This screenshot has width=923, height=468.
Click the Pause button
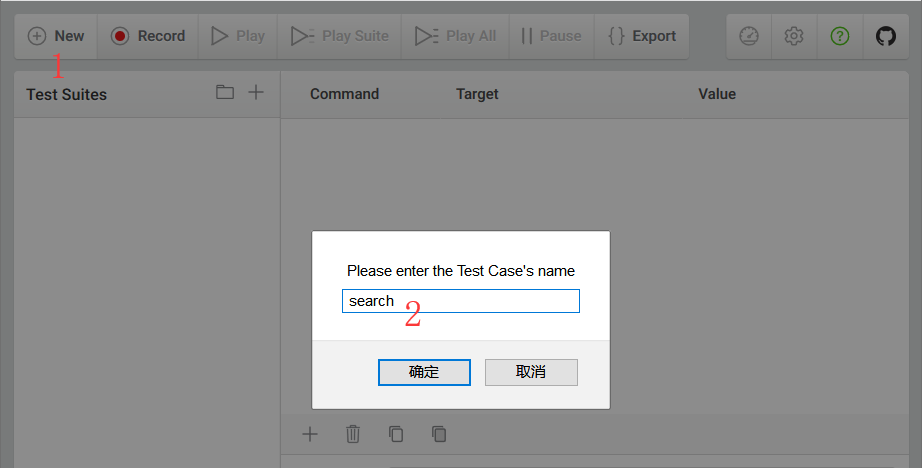tap(552, 36)
